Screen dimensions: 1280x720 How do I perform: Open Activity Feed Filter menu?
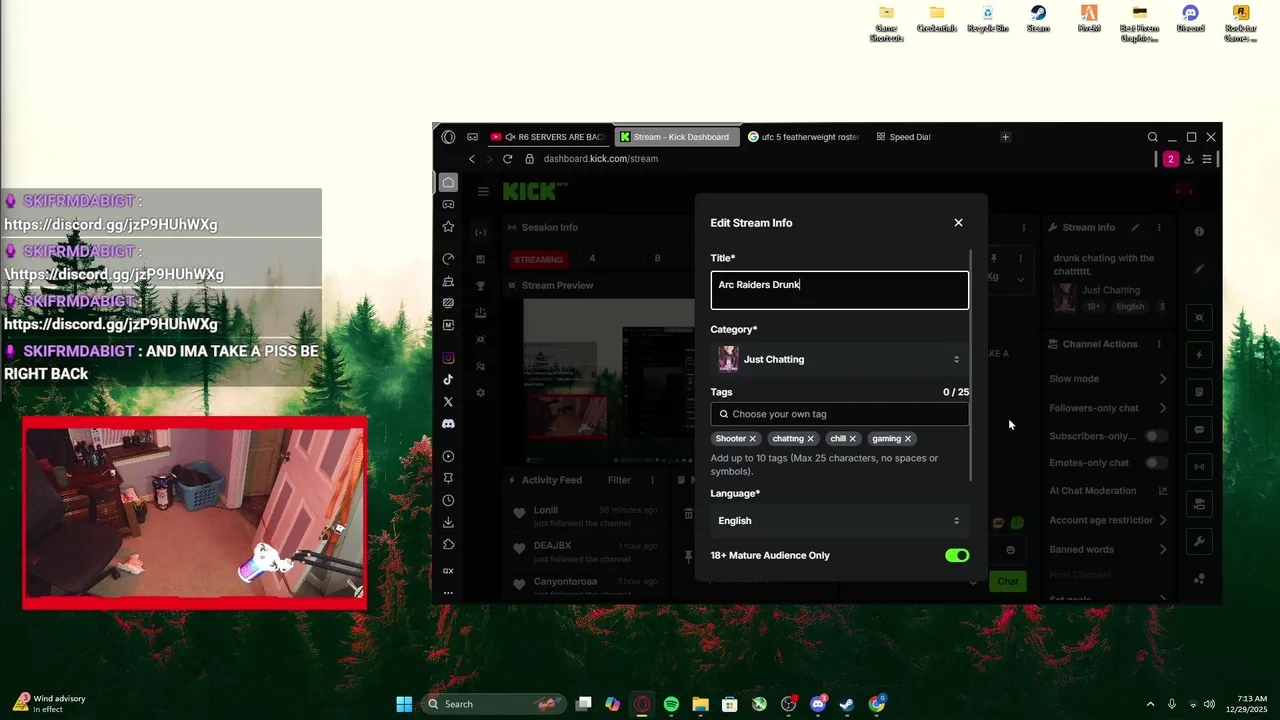click(619, 480)
